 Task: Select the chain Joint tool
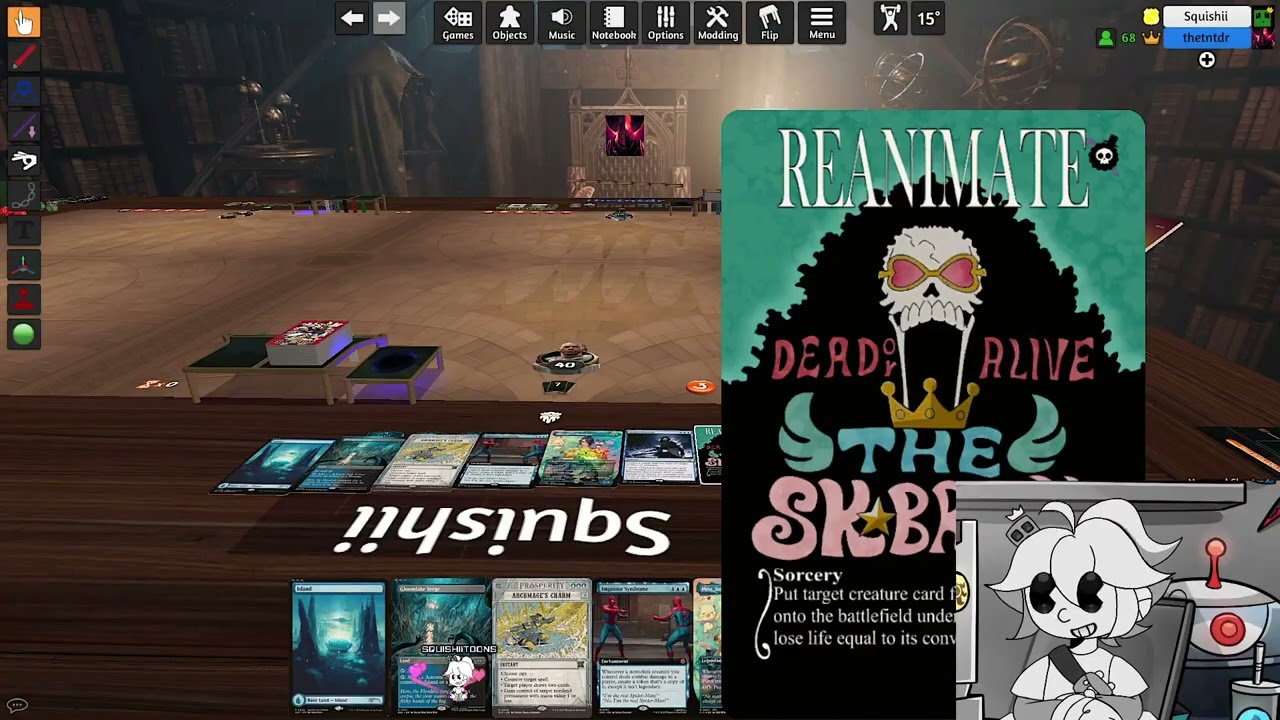pyautogui.click(x=23, y=195)
